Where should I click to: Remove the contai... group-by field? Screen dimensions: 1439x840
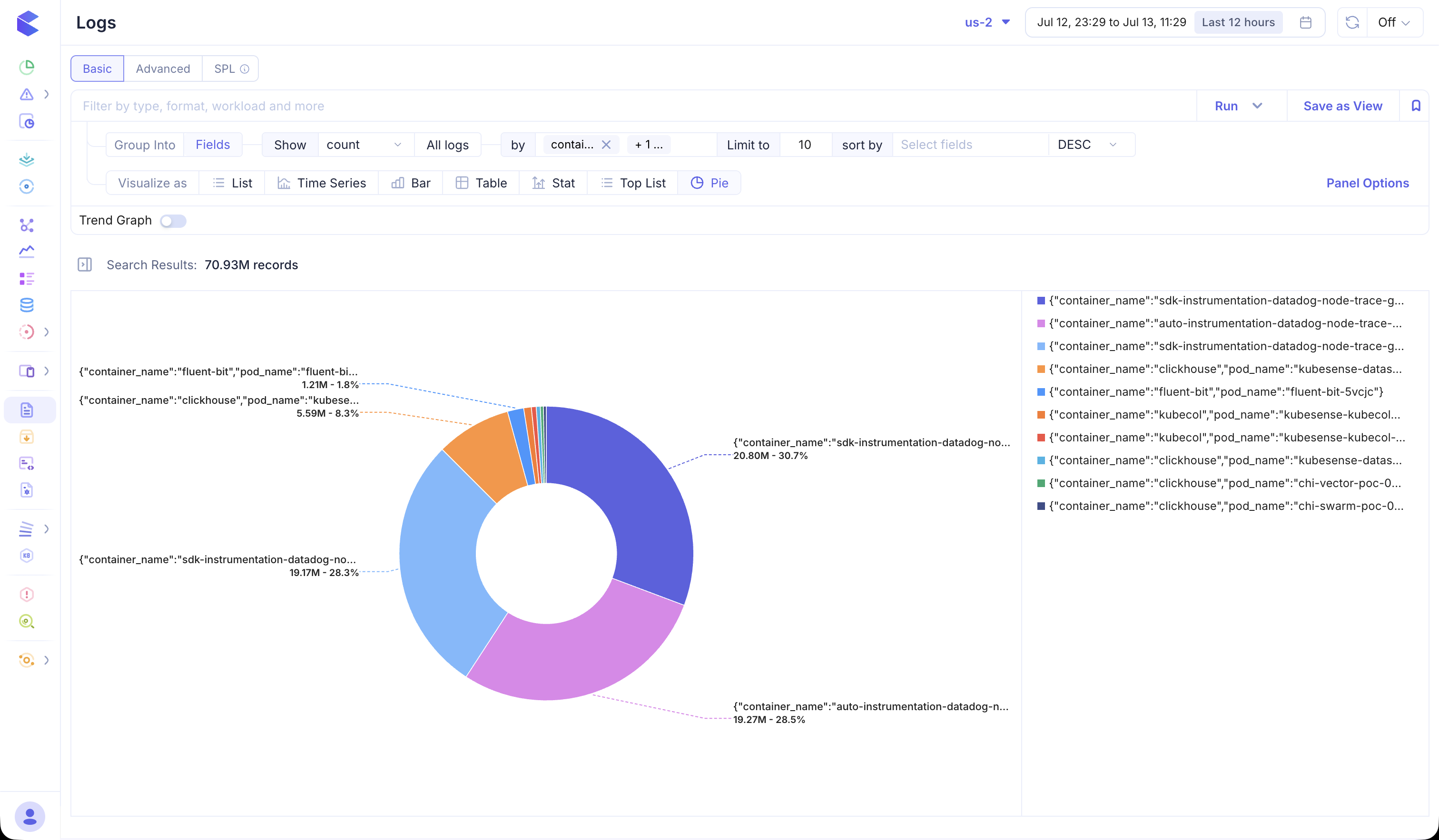tap(606, 145)
